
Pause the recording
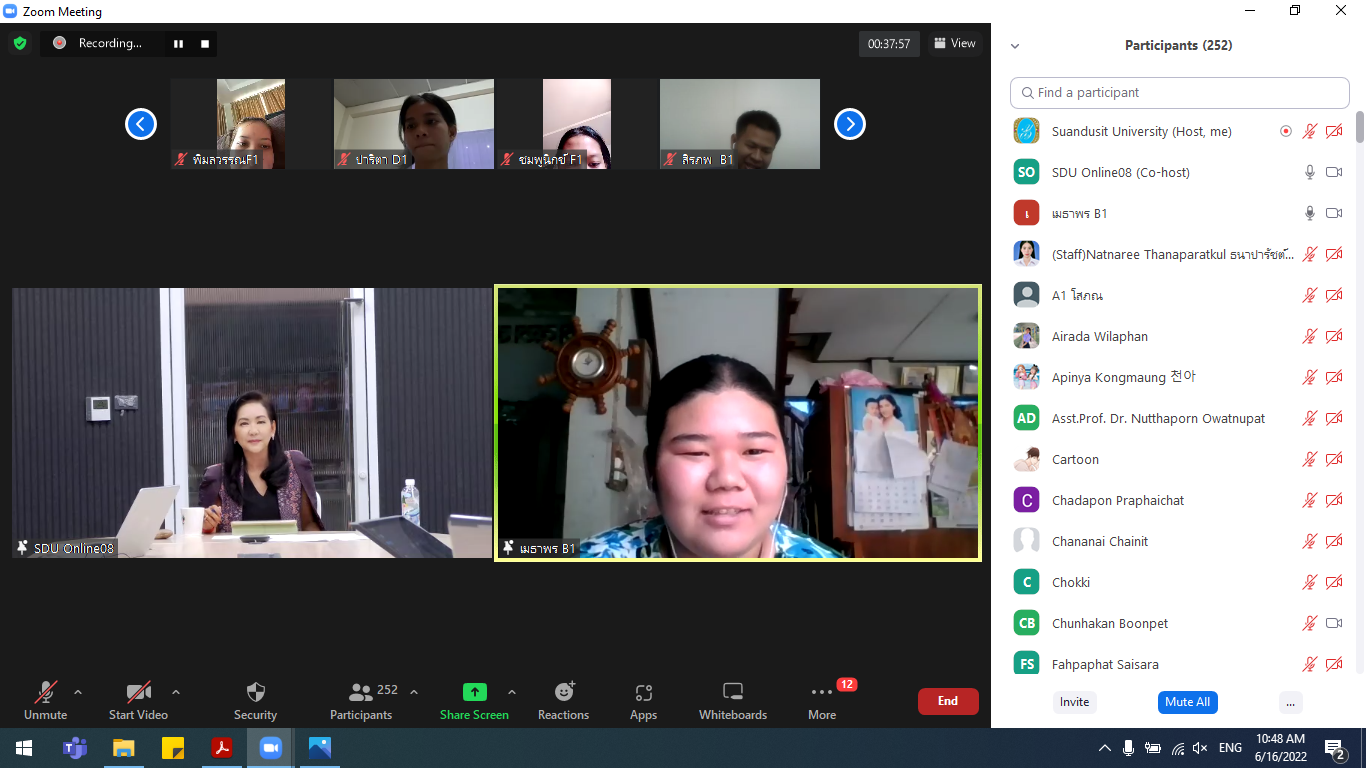tap(179, 44)
